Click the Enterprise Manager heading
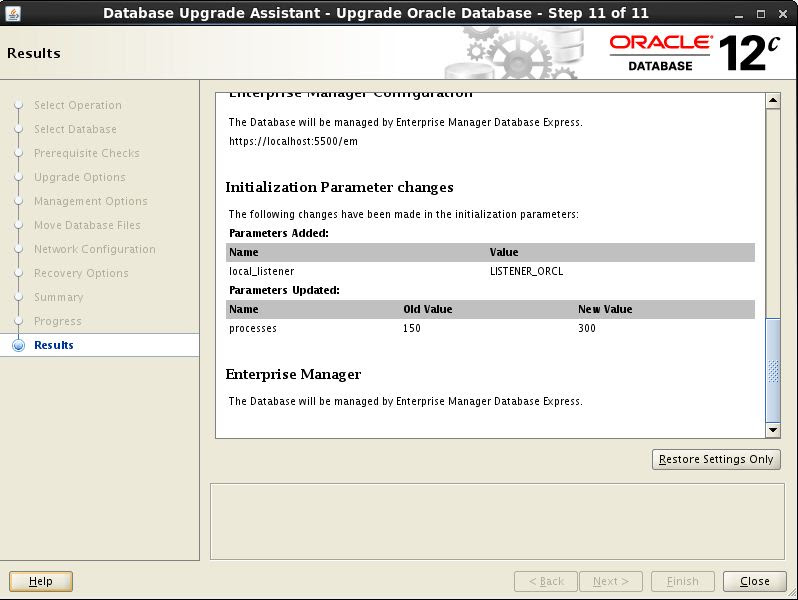The width and height of the screenshot is (798, 600). (293, 375)
